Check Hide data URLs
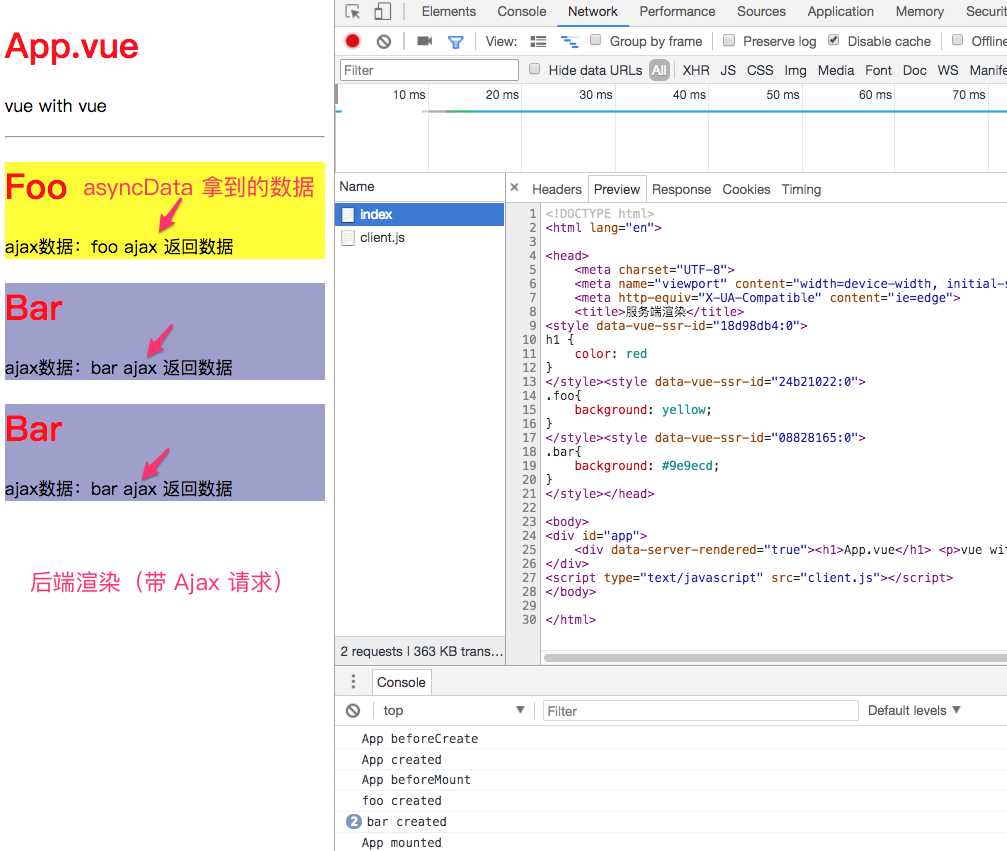Screen dimensions: 1007x851 coord(534,69)
